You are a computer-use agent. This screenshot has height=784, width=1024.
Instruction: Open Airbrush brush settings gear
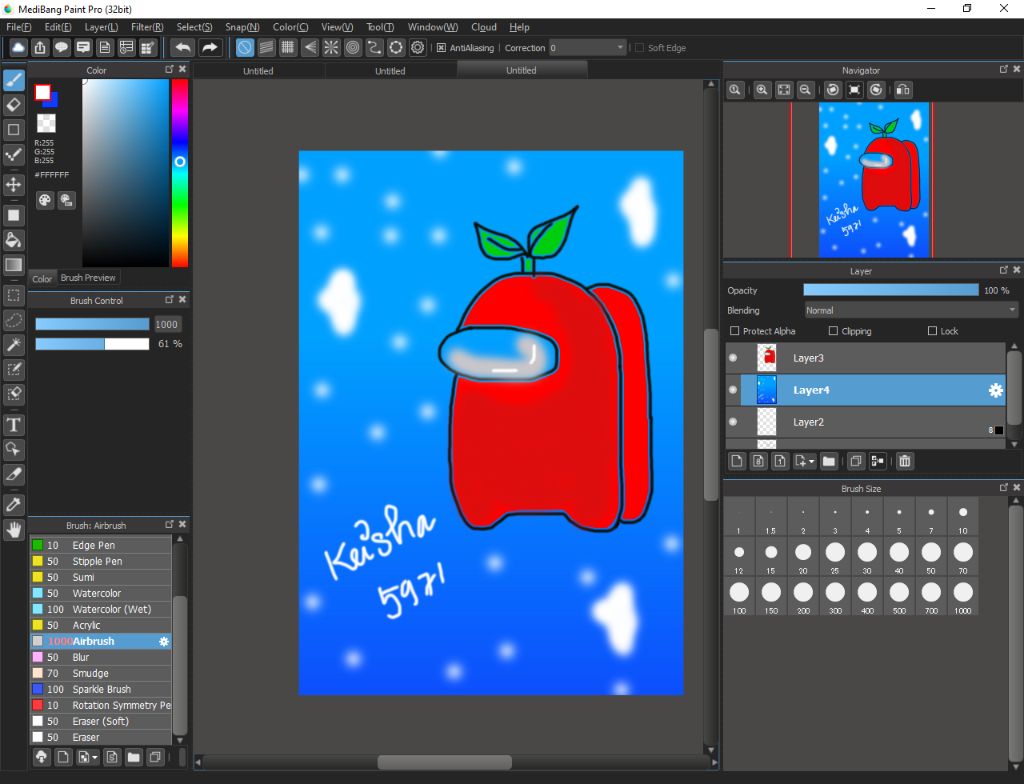pyautogui.click(x=164, y=642)
